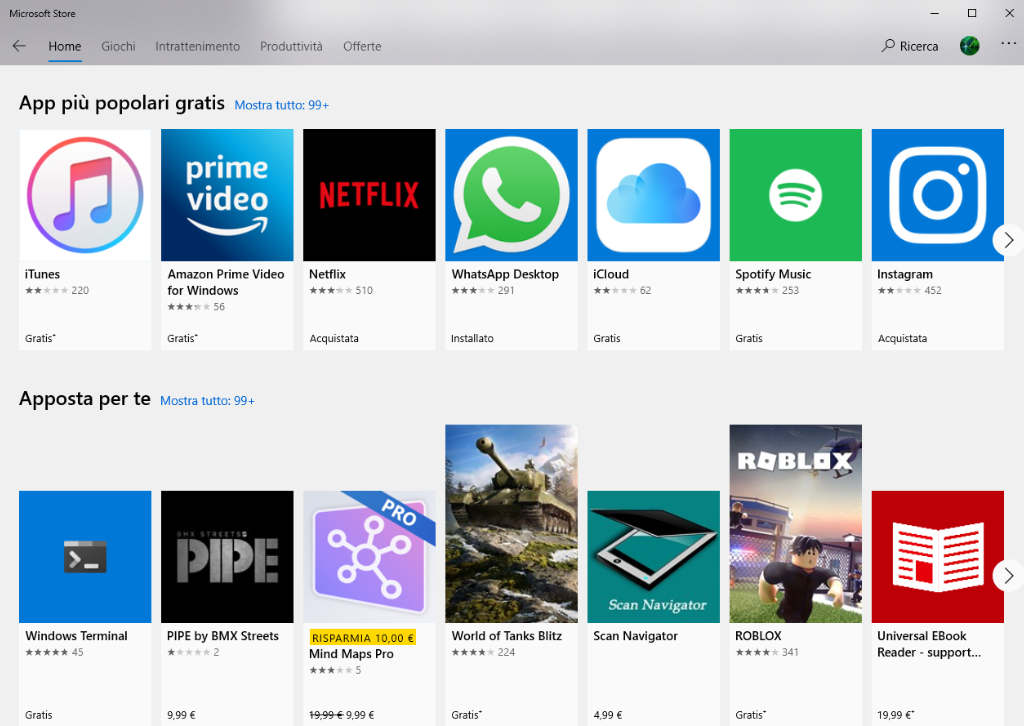Open the Mind Maps Pro tile
The width and height of the screenshot is (1024, 726).
(x=369, y=608)
